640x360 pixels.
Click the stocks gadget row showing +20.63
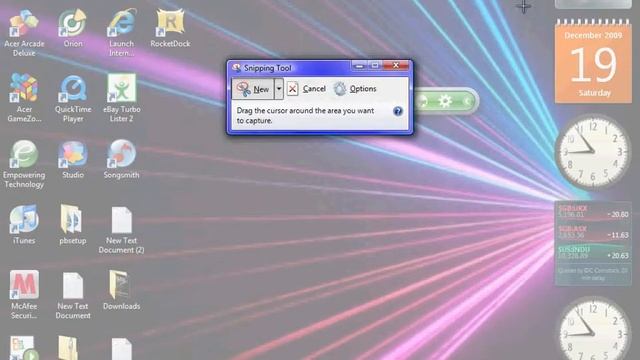click(x=593, y=252)
